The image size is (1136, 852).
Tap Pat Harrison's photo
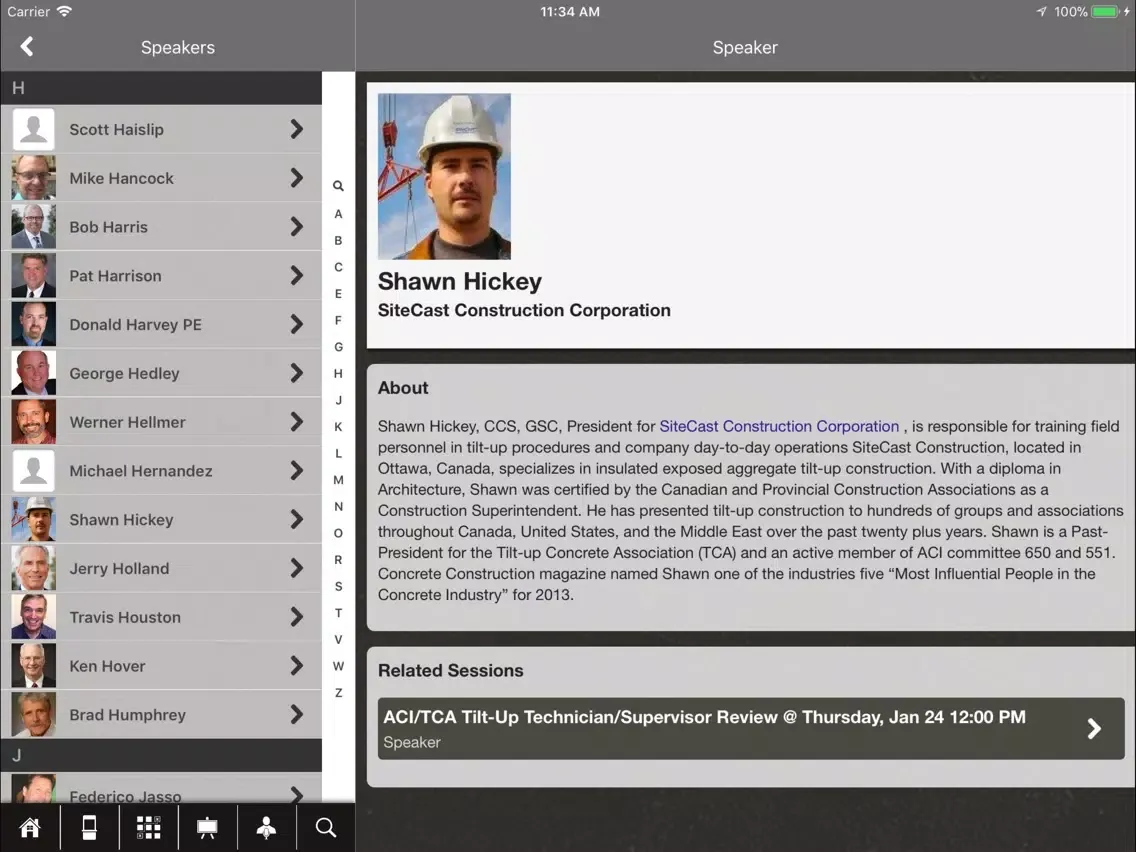33,275
